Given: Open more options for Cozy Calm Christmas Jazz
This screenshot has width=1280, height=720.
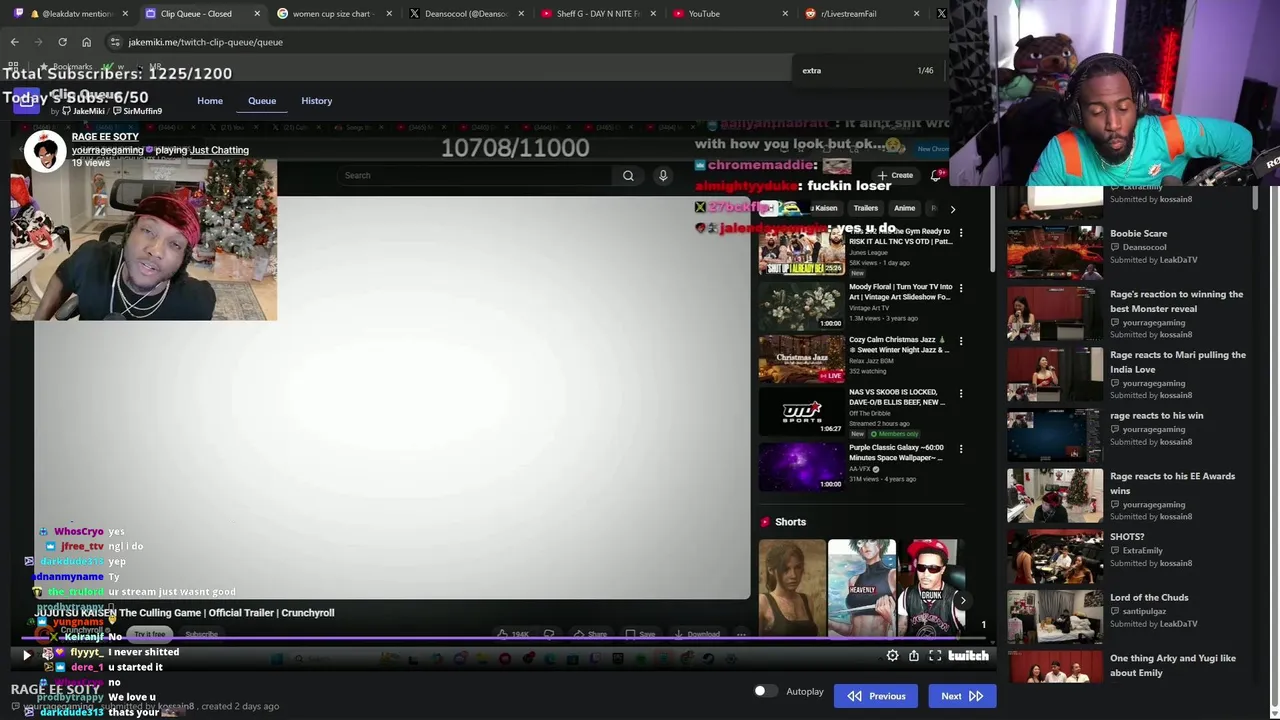Looking at the screenshot, I should [961, 341].
